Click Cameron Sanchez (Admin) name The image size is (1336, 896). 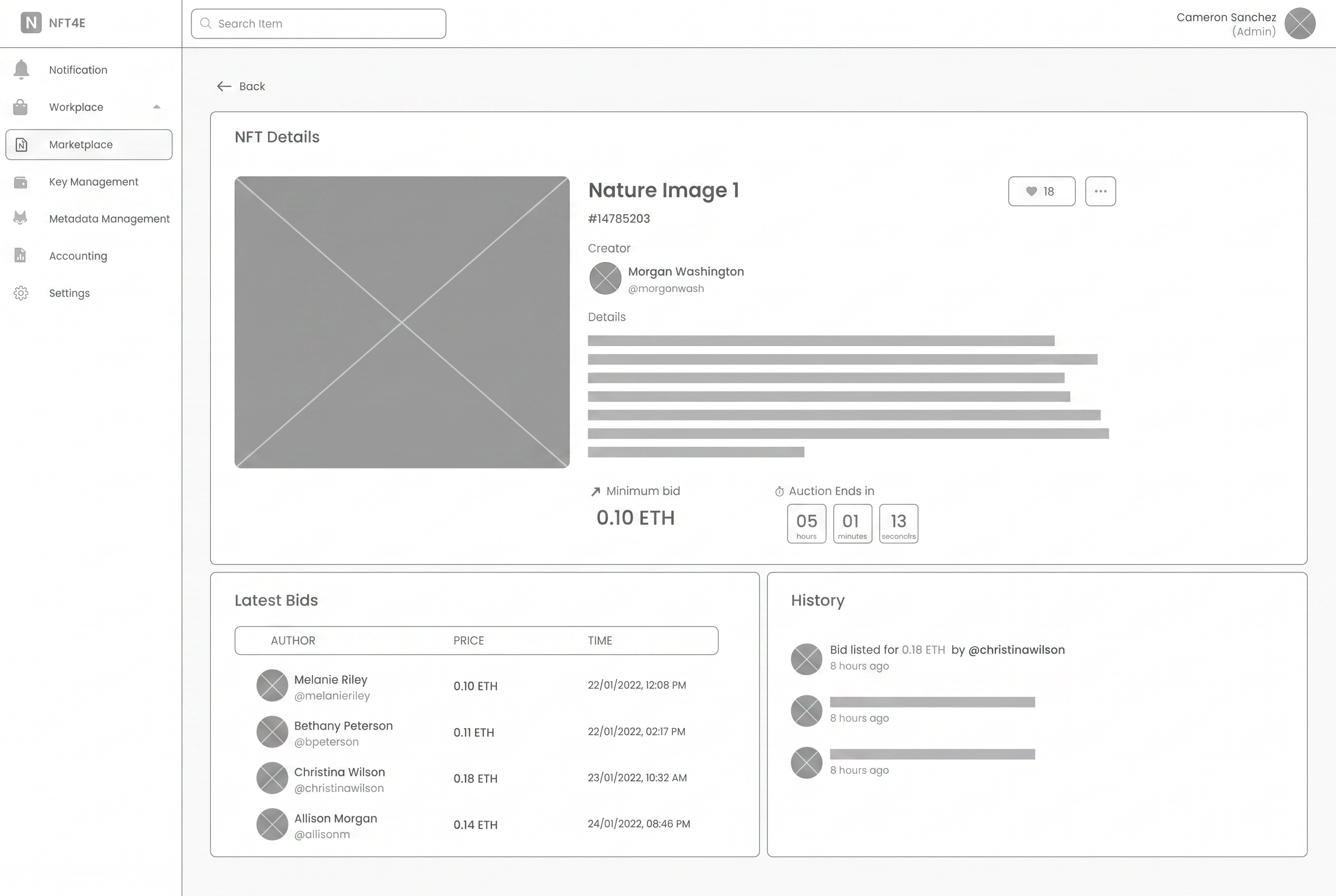(x=1226, y=24)
